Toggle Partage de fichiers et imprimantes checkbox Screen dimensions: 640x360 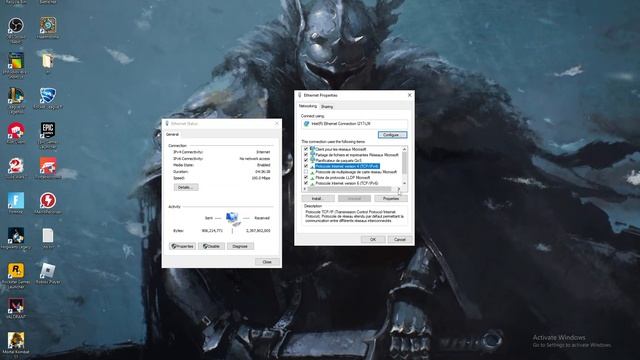(x=306, y=155)
